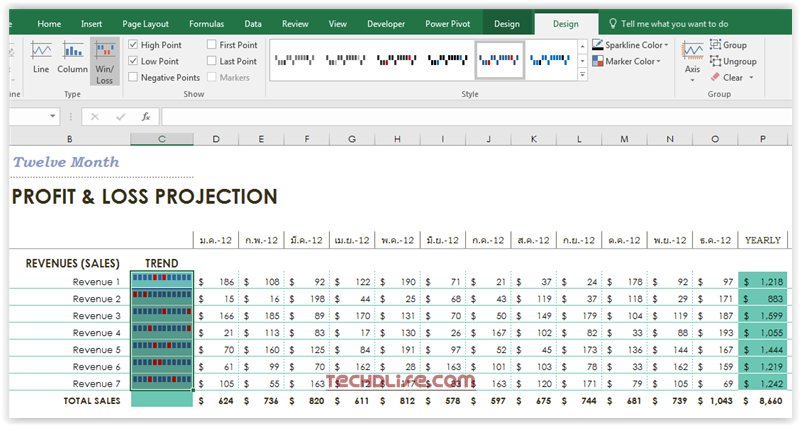
Task: Expand the full Style gallery
Action: point(582,74)
